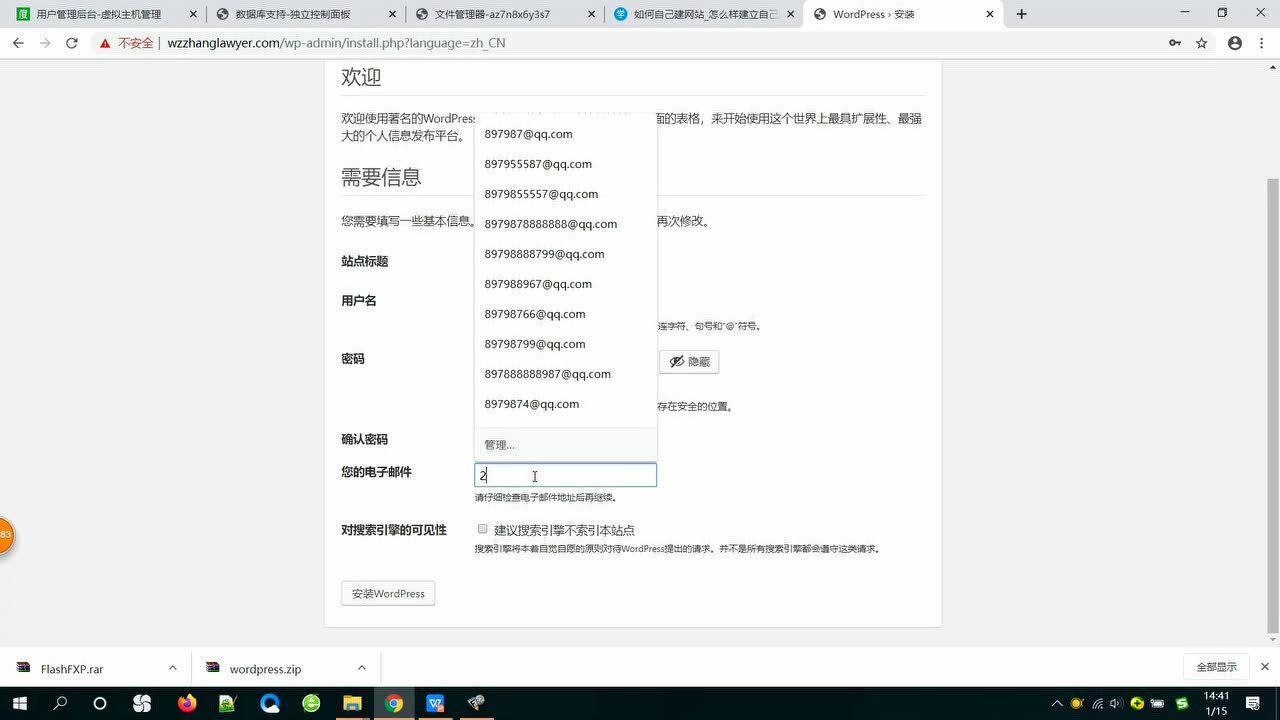Close the downloads bar

pyautogui.click(x=1264, y=667)
